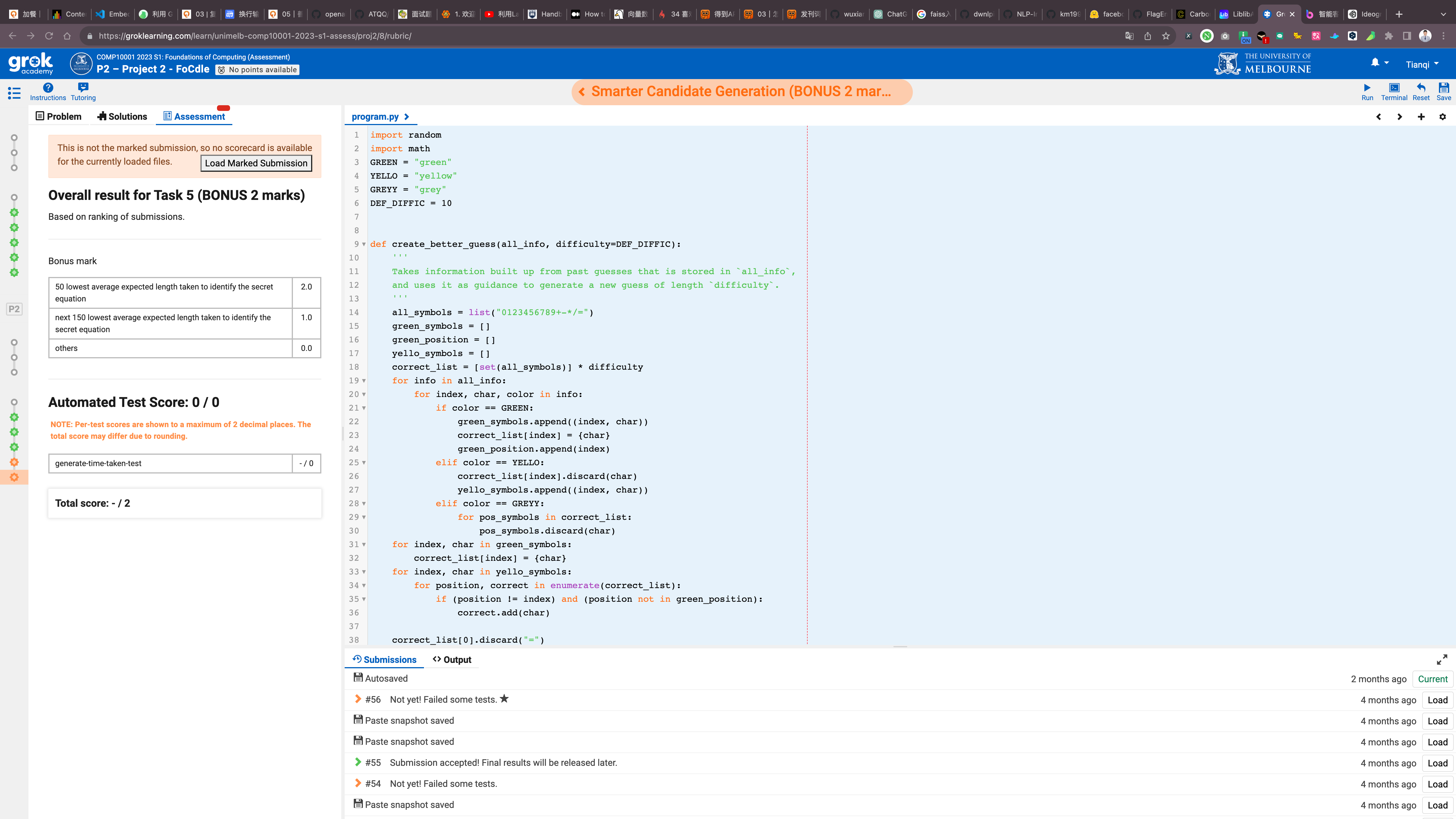The width and height of the screenshot is (1456, 819).
Task: Save the file with the Save icon
Action: tap(1443, 88)
